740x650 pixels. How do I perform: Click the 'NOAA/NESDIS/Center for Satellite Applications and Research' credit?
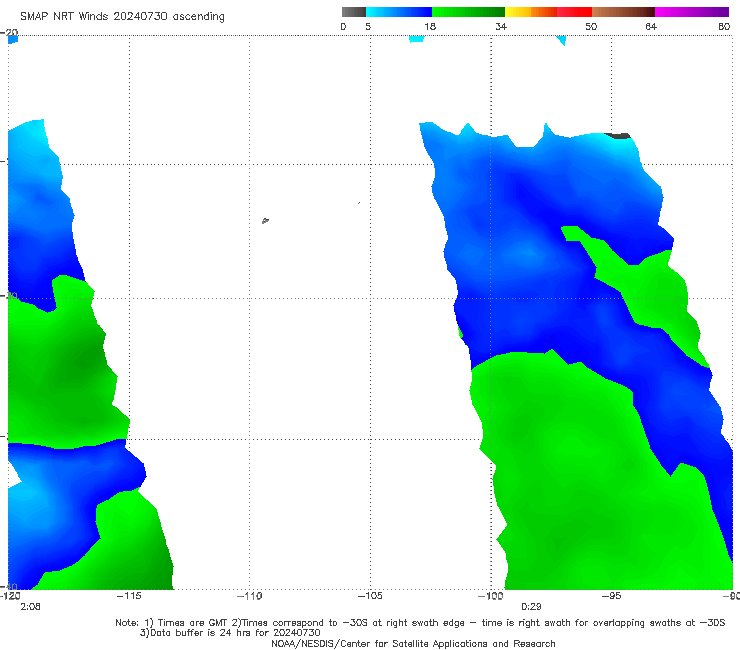[x=413, y=643]
